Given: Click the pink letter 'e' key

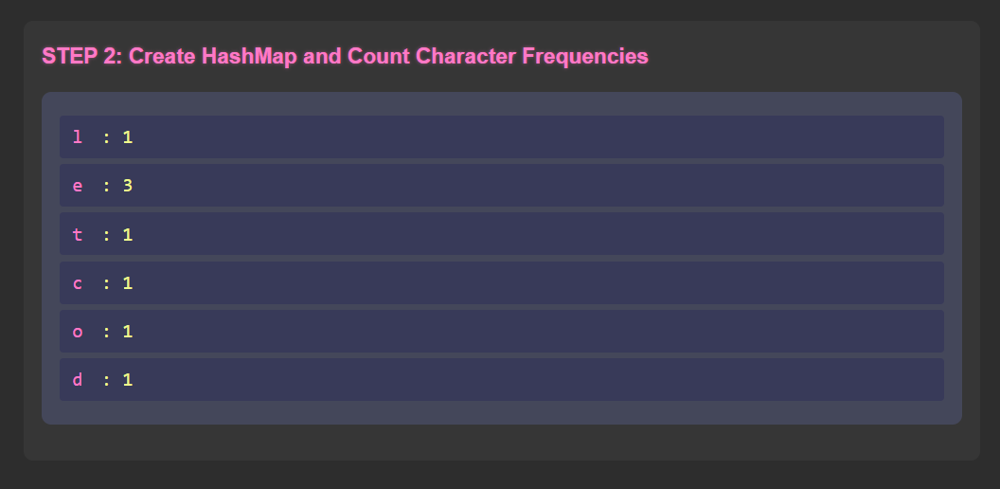Looking at the screenshot, I should click(x=78, y=186).
